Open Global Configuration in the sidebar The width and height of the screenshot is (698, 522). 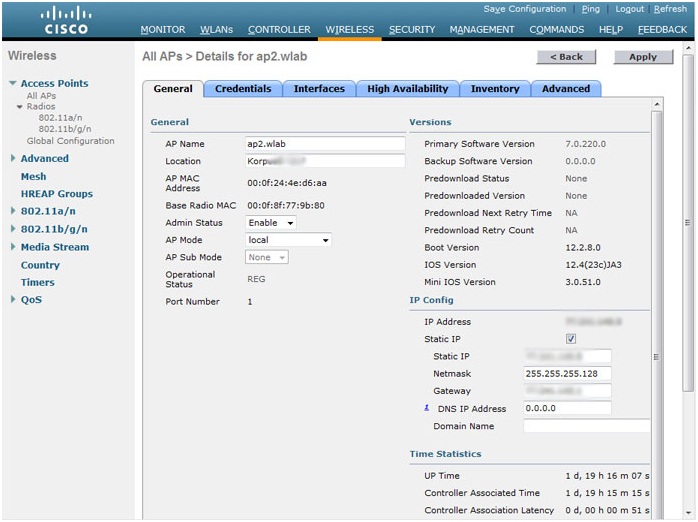click(x=70, y=141)
